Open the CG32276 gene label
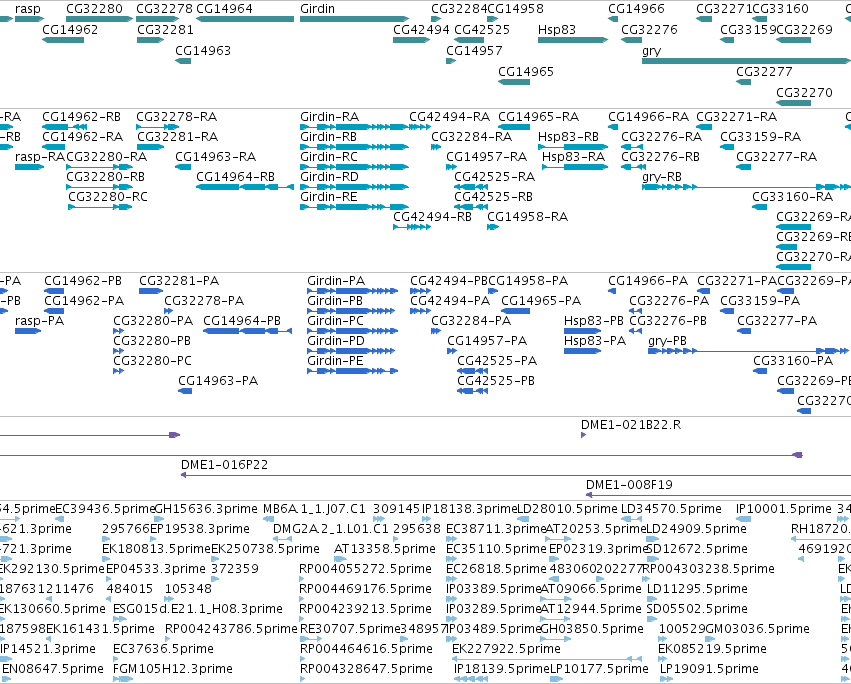 pyautogui.click(x=649, y=29)
